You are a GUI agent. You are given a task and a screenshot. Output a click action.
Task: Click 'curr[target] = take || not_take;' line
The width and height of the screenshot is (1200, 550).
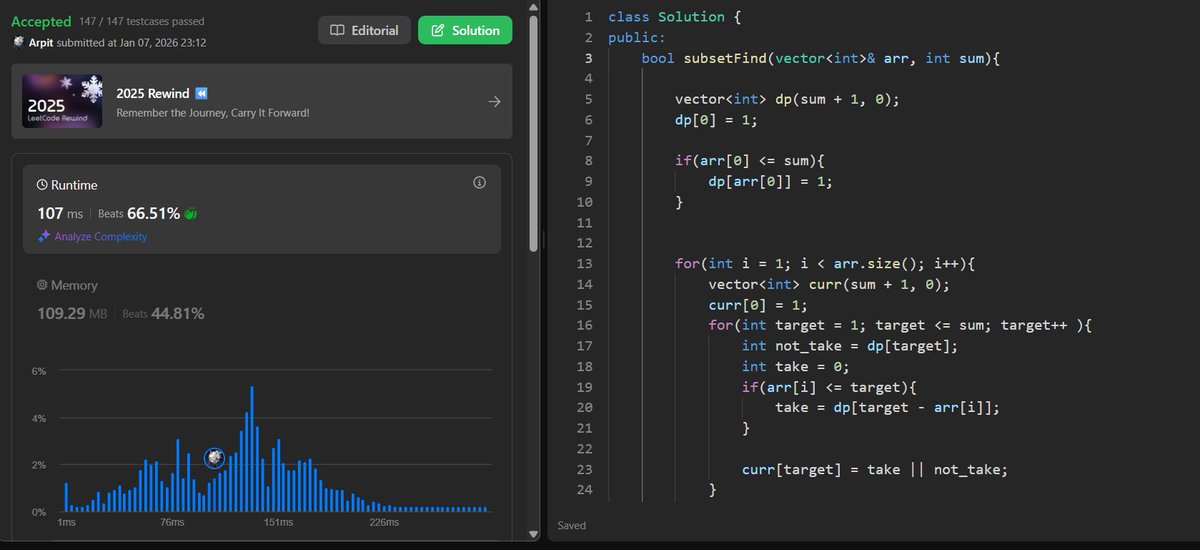(x=875, y=468)
